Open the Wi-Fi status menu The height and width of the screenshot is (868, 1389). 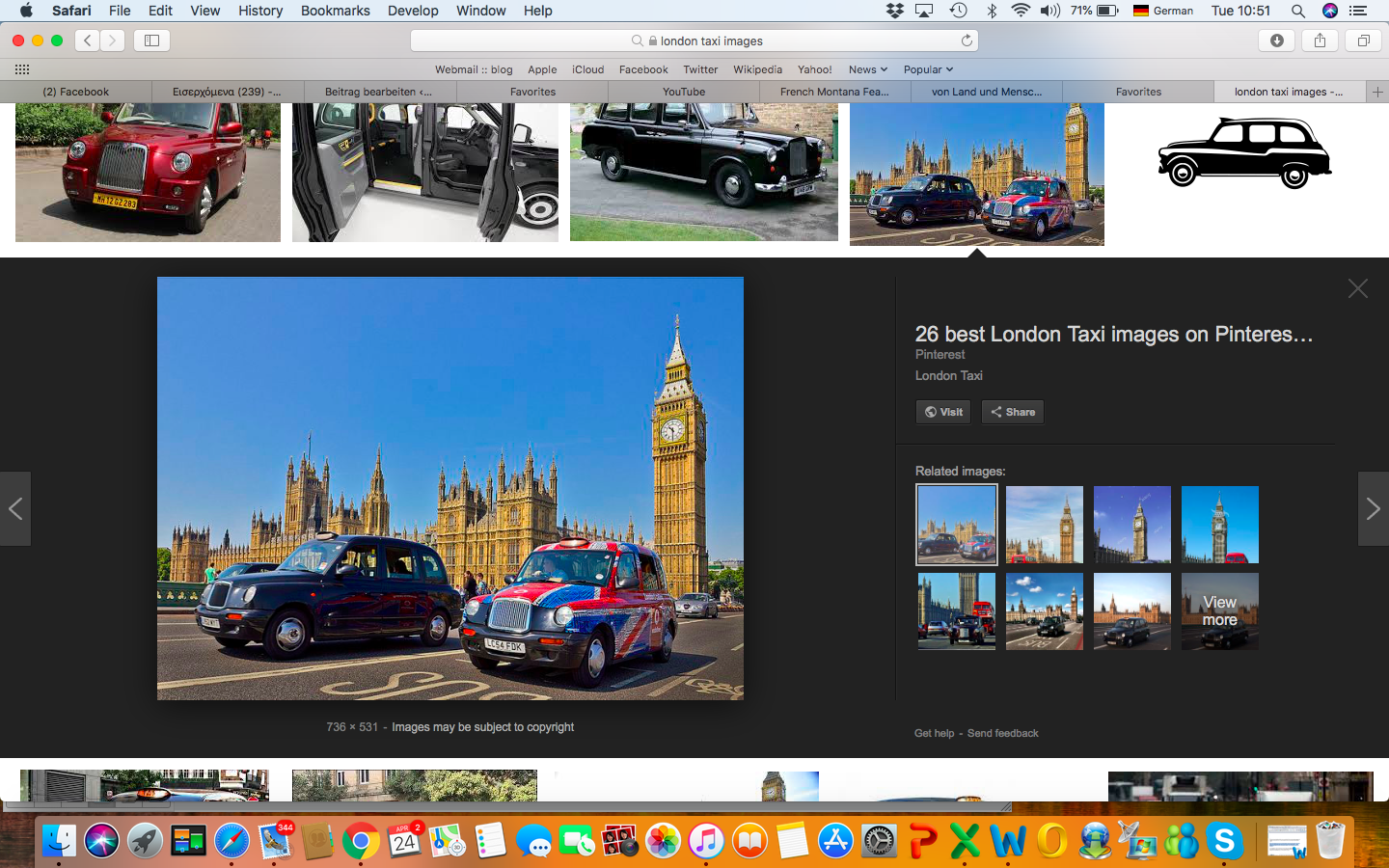1021,11
